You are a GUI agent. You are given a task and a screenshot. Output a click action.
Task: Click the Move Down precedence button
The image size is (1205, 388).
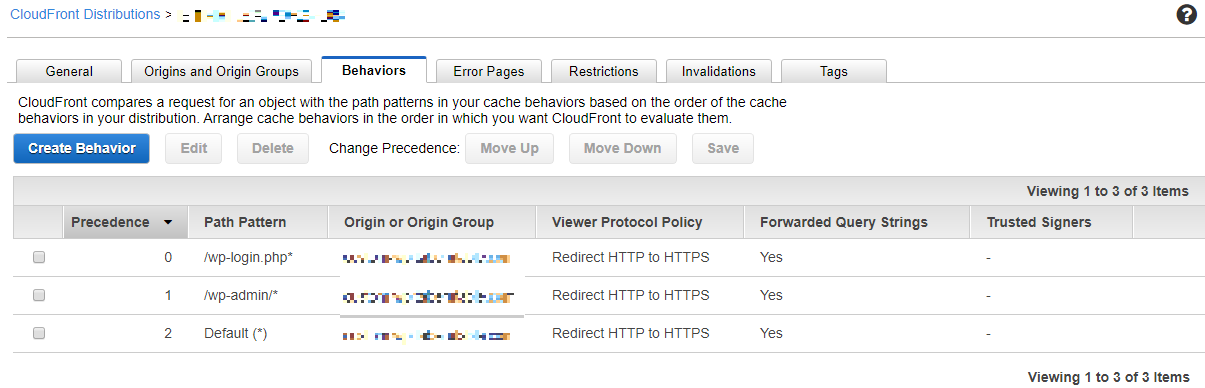tap(623, 148)
